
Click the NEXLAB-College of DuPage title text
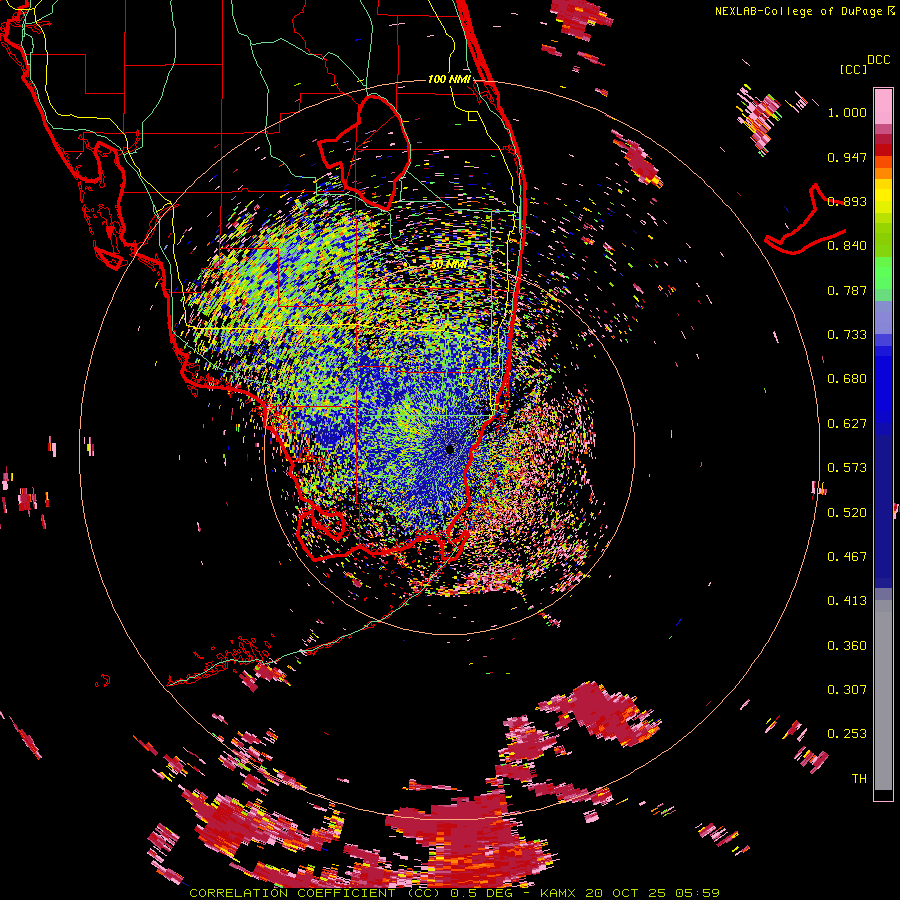pyautogui.click(x=799, y=11)
